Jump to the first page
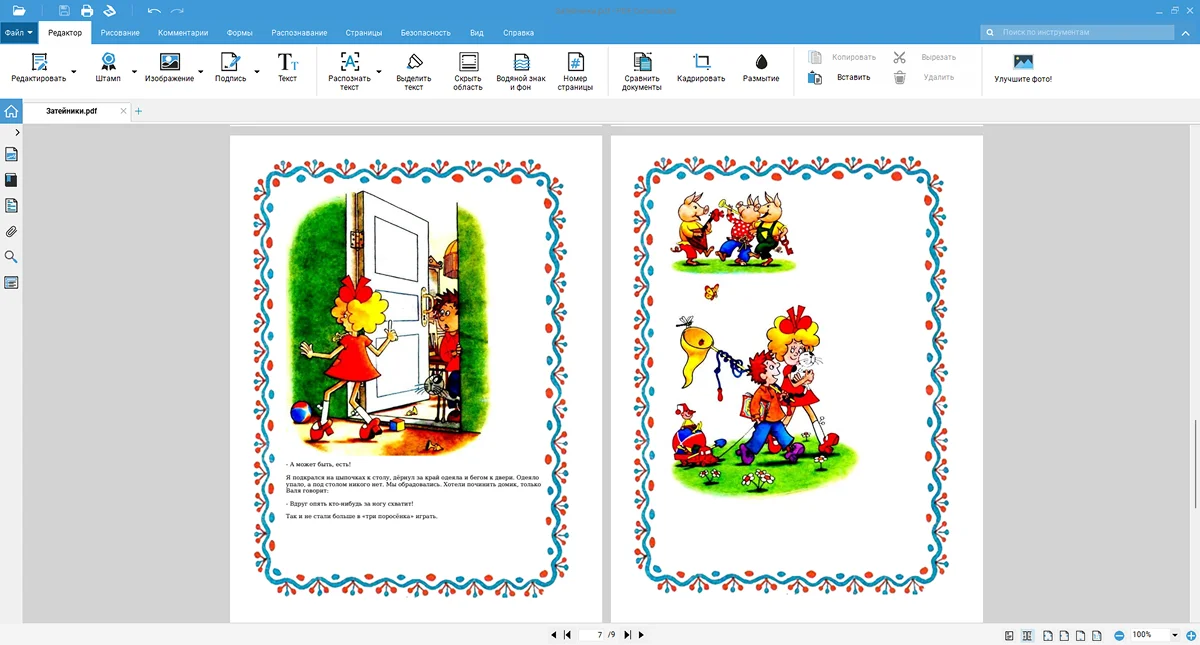1200x645 pixels. [568, 635]
